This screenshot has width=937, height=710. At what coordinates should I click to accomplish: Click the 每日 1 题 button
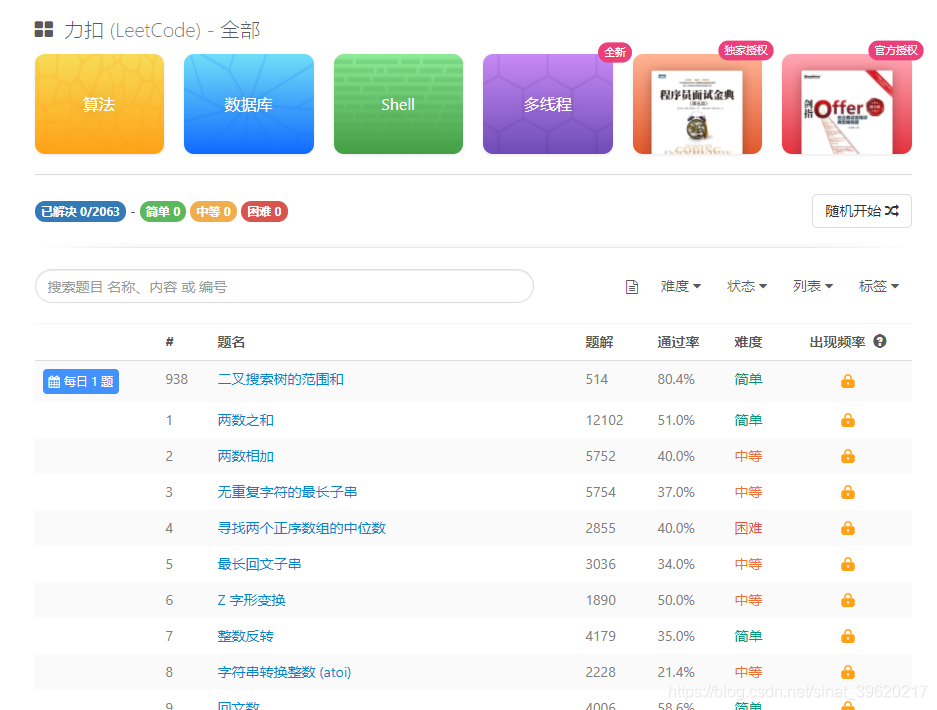[x=81, y=381]
